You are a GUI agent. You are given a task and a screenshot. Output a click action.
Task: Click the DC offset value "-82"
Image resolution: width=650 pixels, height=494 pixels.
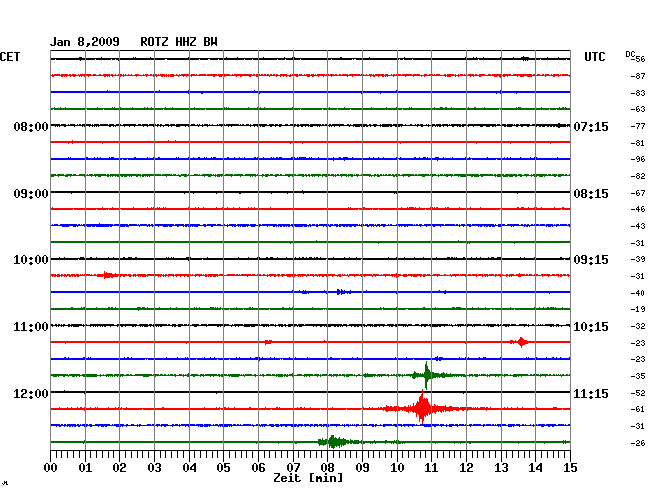pyautogui.click(x=638, y=176)
